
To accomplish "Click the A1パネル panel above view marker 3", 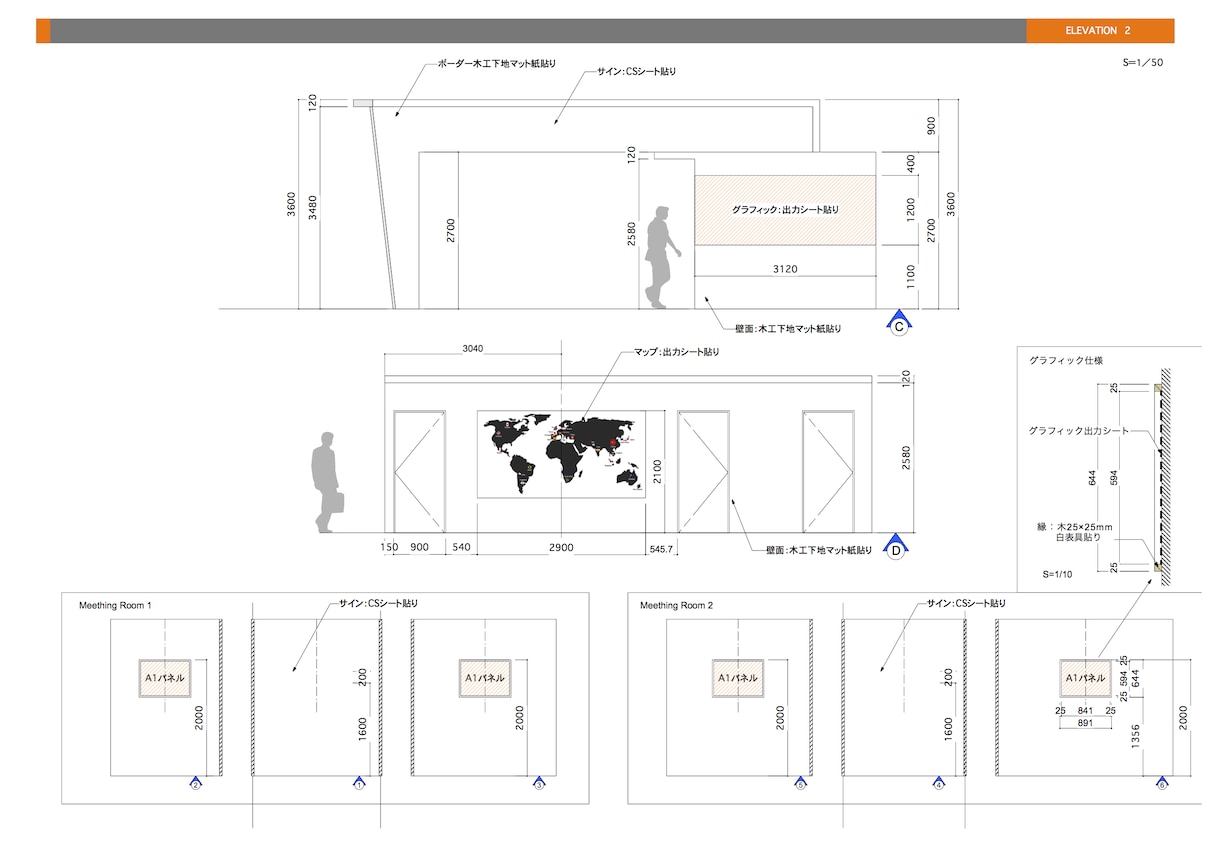I will [x=485, y=678].
